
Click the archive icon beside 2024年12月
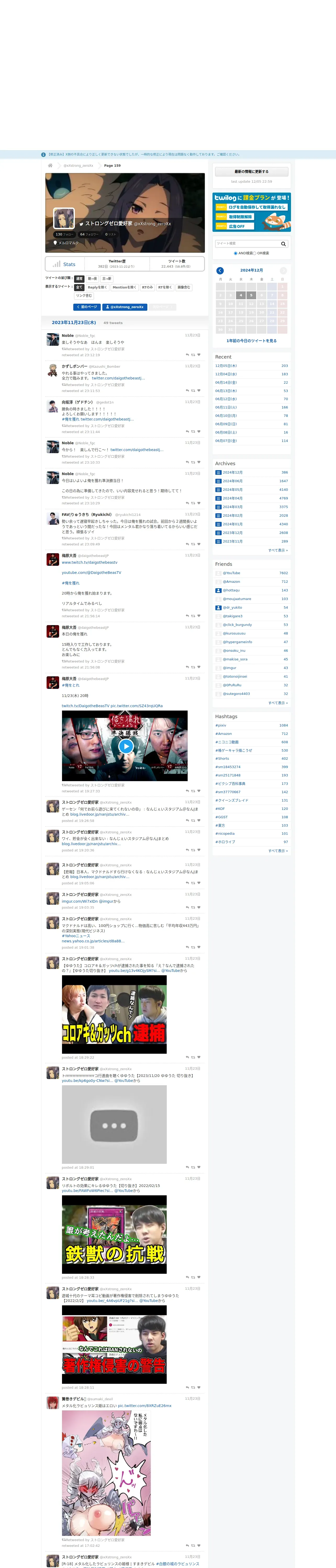(218, 472)
